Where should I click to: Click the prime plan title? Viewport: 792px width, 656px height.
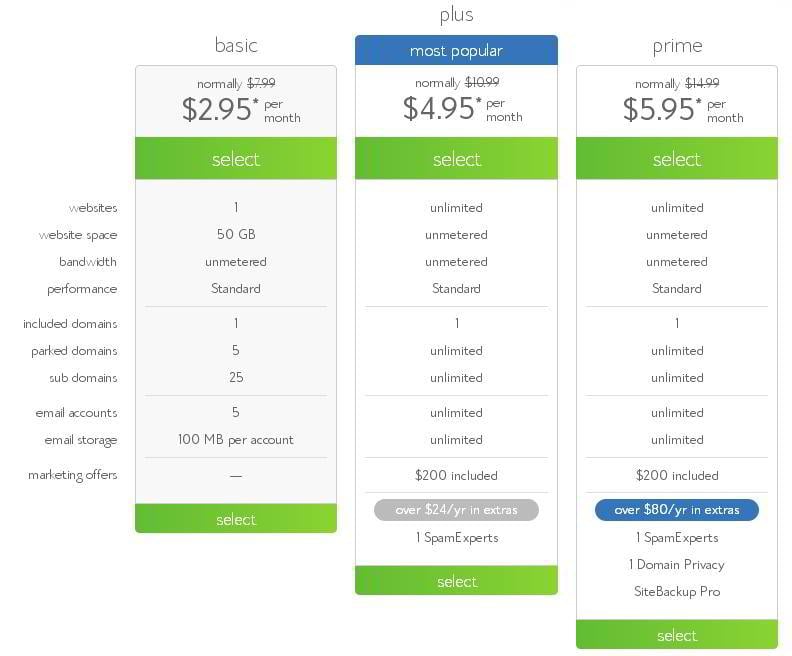click(x=677, y=45)
